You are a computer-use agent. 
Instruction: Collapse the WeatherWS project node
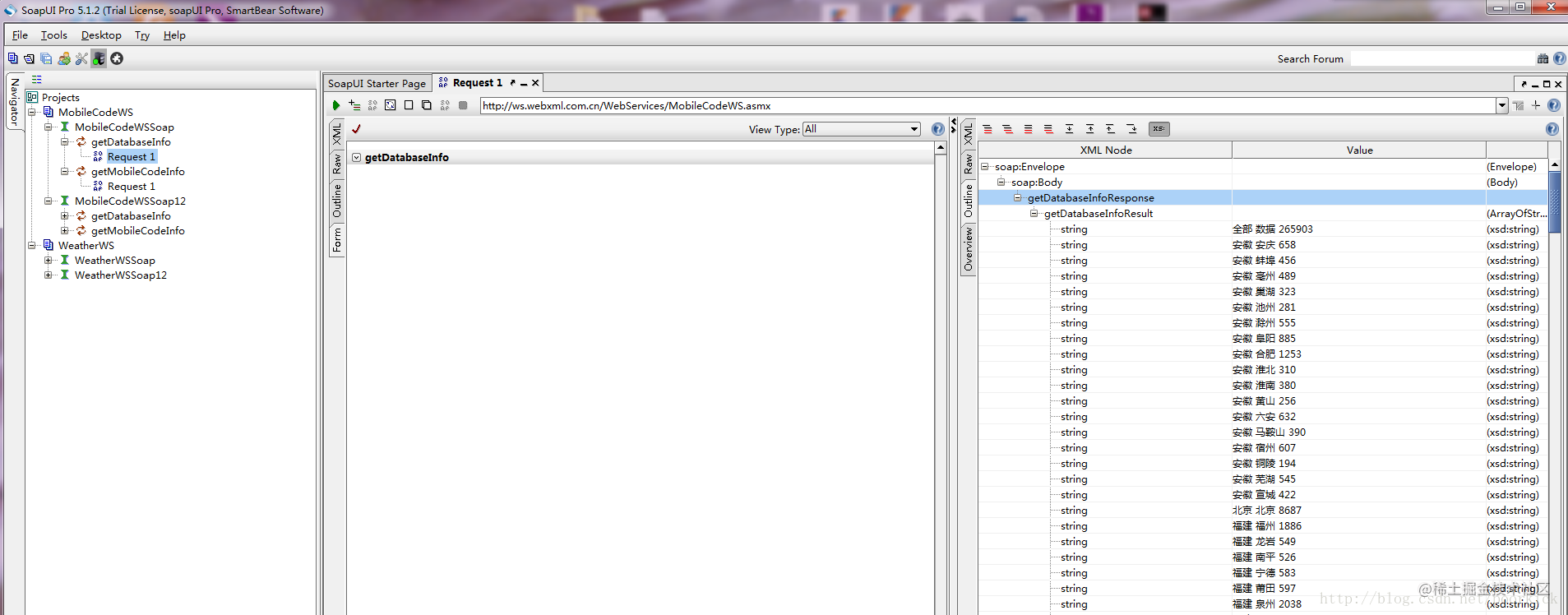32,245
